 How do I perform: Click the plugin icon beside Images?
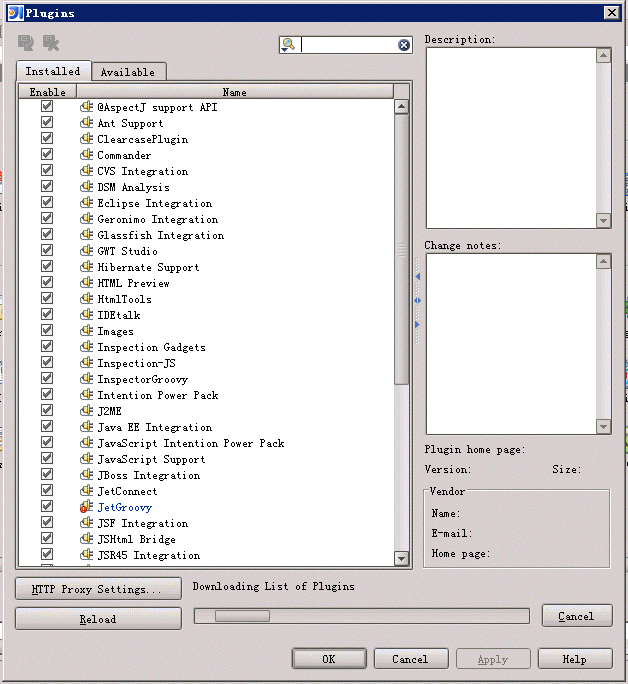(86, 331)
